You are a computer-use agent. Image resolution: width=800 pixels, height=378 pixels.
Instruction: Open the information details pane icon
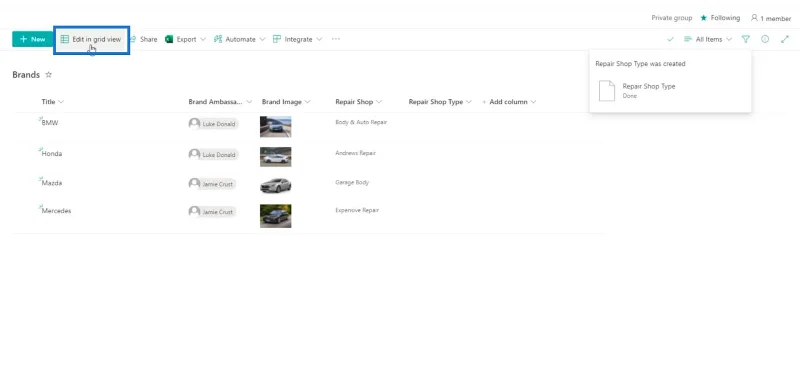tap(765, 39)
